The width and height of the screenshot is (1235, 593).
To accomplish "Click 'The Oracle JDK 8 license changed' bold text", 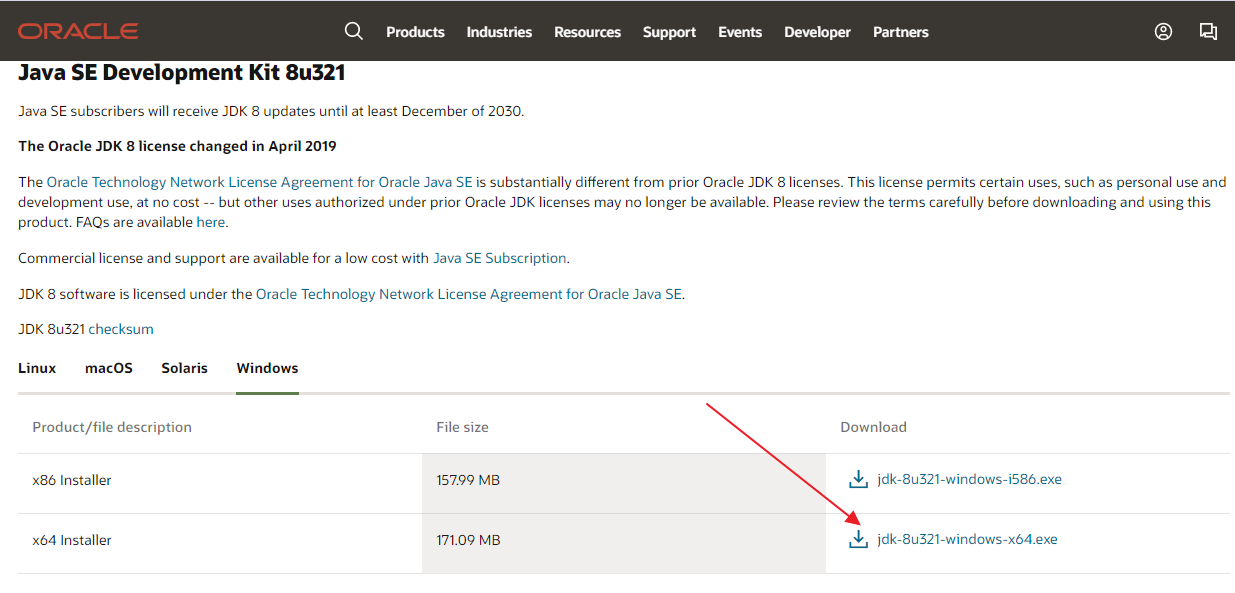I will point(177,146).
